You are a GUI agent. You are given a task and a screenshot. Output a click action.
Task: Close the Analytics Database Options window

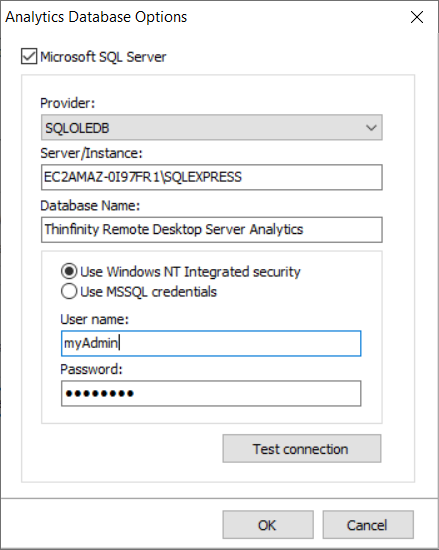(x=417, y=17)
